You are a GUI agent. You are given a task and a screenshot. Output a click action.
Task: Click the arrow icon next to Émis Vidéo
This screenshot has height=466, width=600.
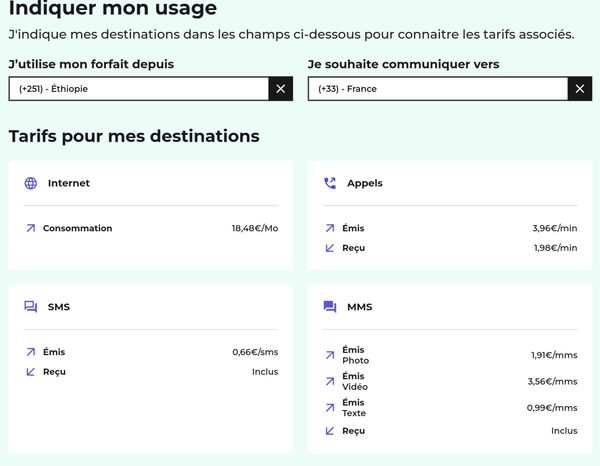click(x=330, y=381)
